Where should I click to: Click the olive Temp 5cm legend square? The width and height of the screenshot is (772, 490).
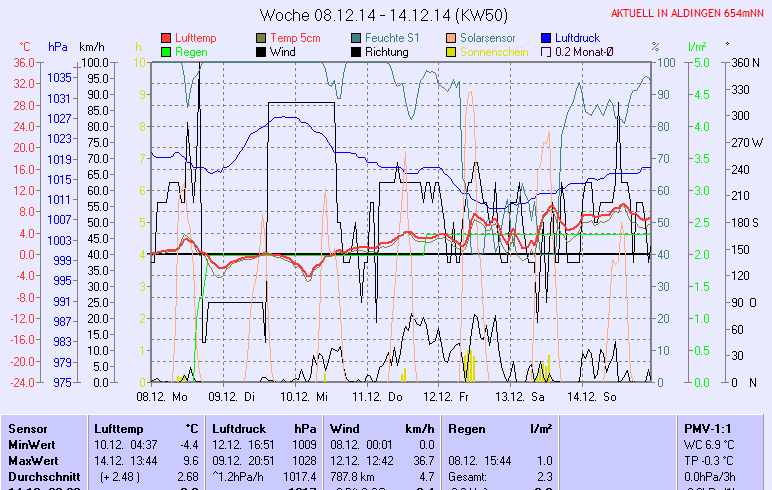tap(262, 38)
